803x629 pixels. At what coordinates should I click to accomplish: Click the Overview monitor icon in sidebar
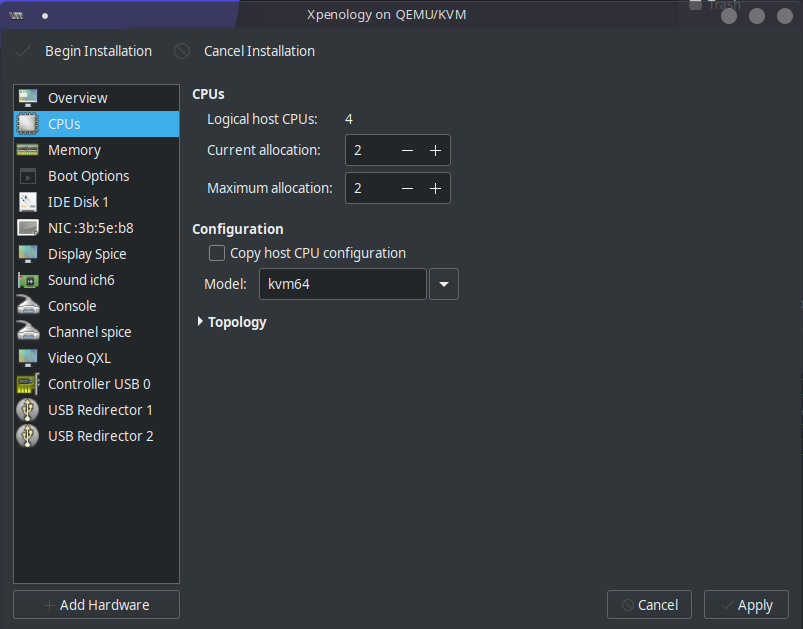28,98
